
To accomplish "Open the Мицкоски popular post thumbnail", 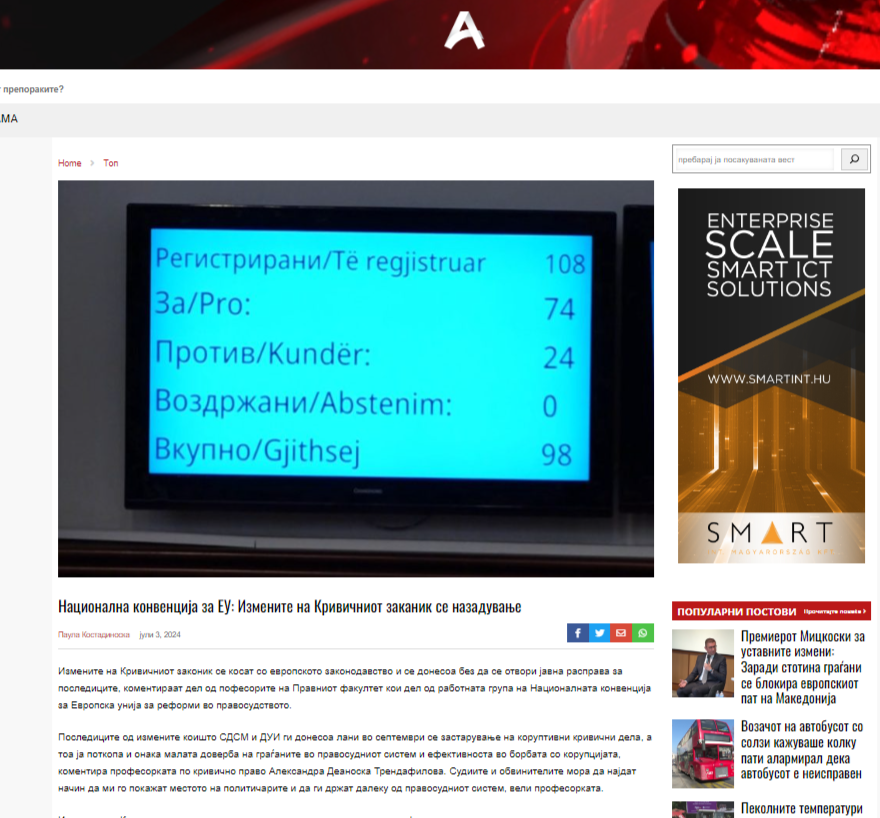I will click(702, 663).
